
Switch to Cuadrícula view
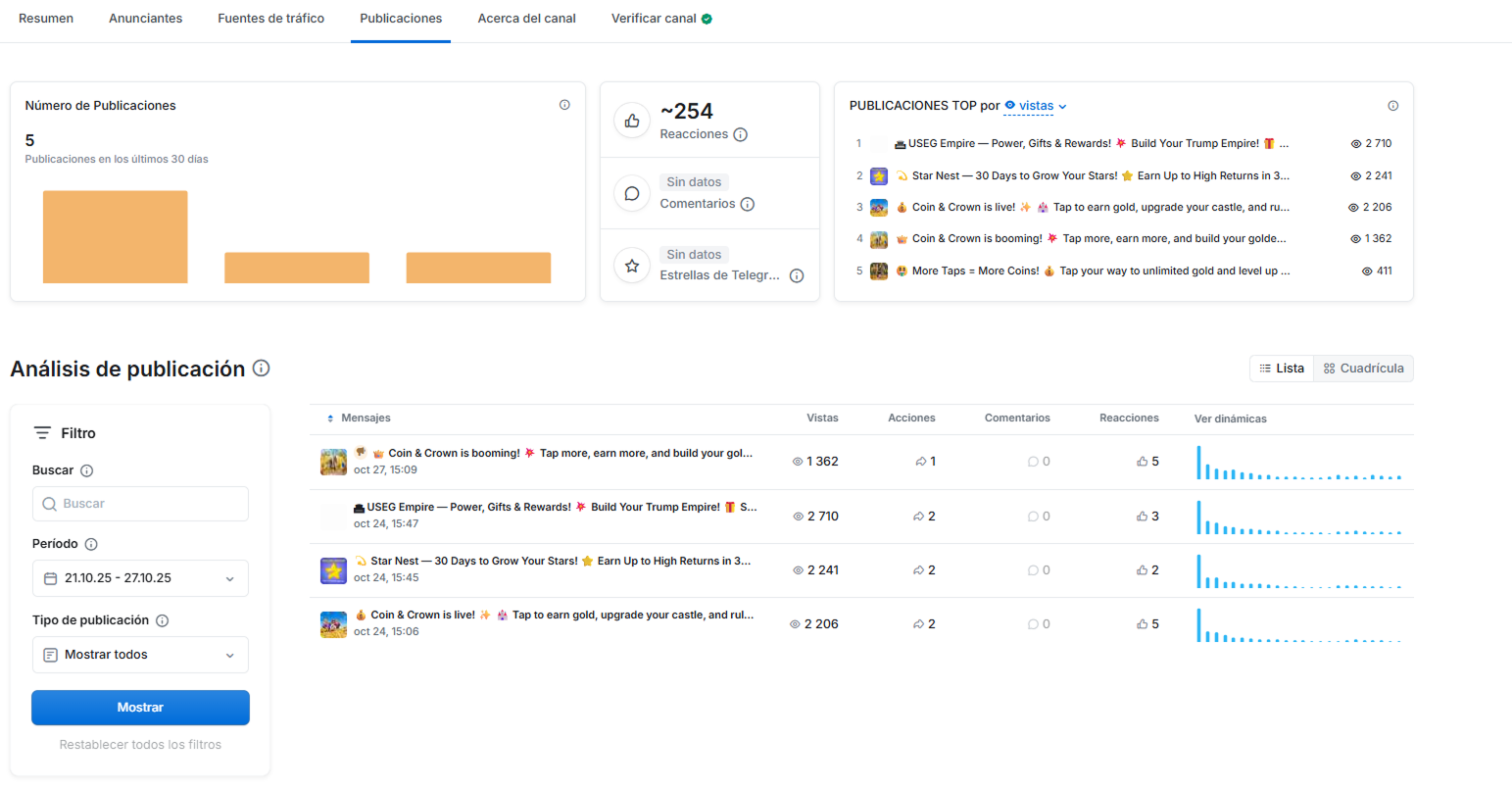point(1363,369)
